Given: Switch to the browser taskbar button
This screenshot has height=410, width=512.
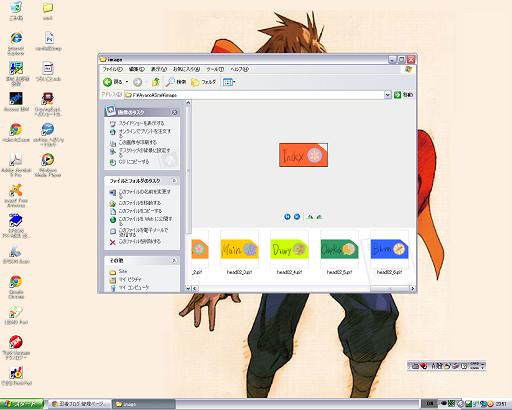Looking at the screenshot, I should click(80, 404).
